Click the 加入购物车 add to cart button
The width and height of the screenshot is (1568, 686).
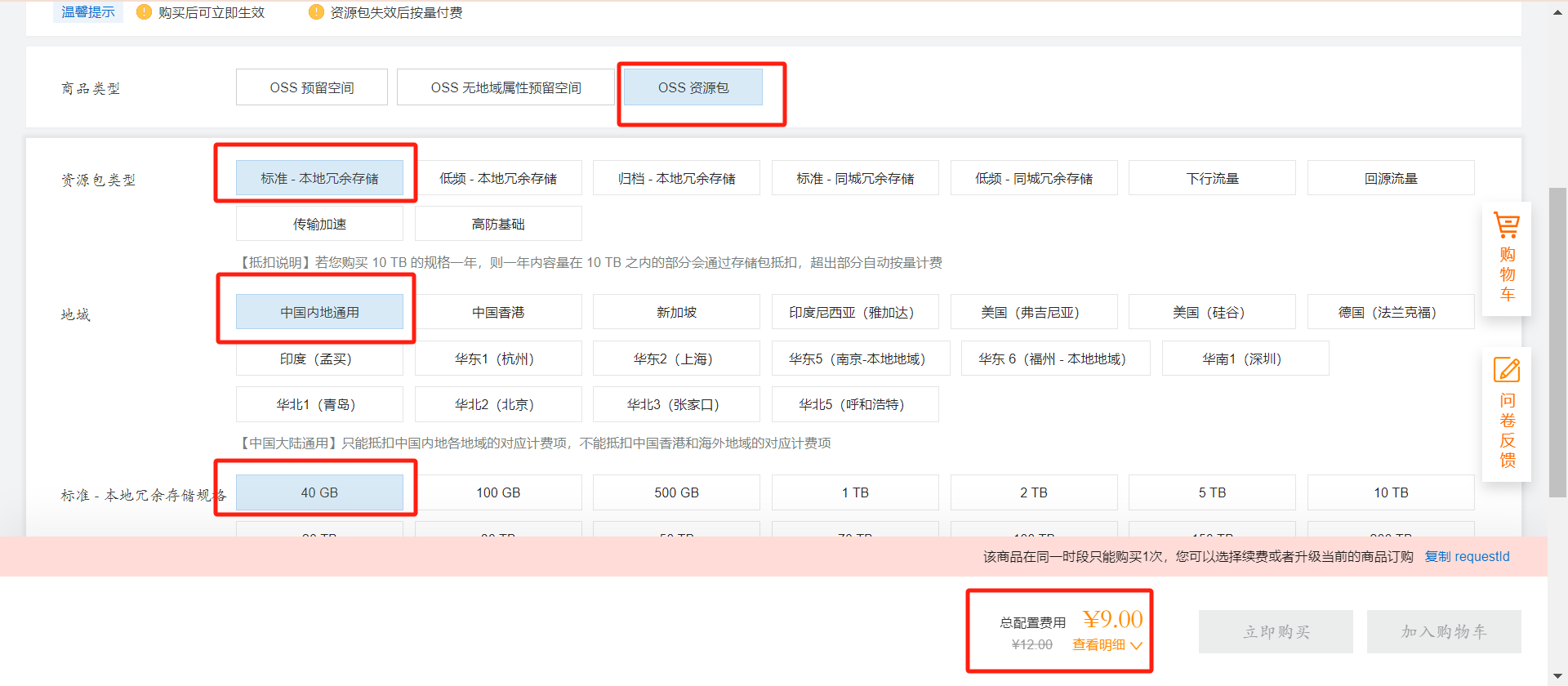pyautogui.click(x=1444, y=631)
